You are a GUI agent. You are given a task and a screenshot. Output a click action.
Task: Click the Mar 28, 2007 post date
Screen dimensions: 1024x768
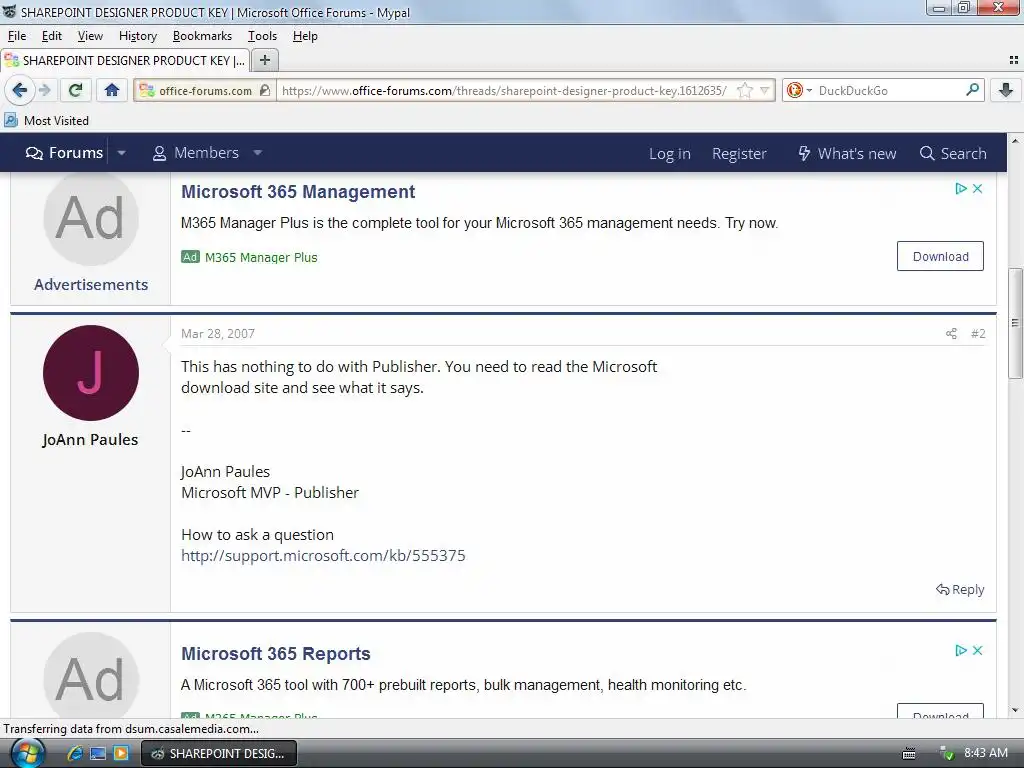pyautogui.click(x=217, y=334)
